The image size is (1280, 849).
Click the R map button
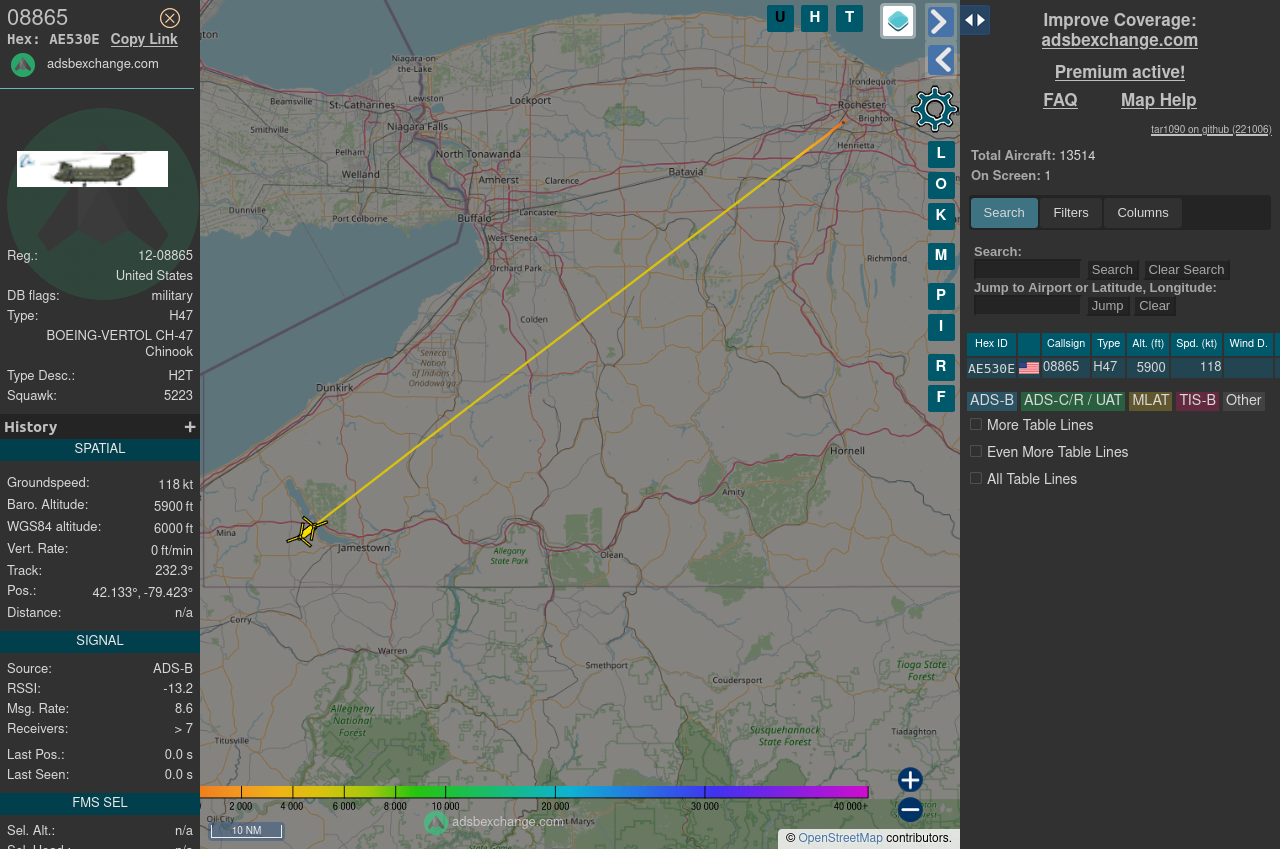click(941, 367)
